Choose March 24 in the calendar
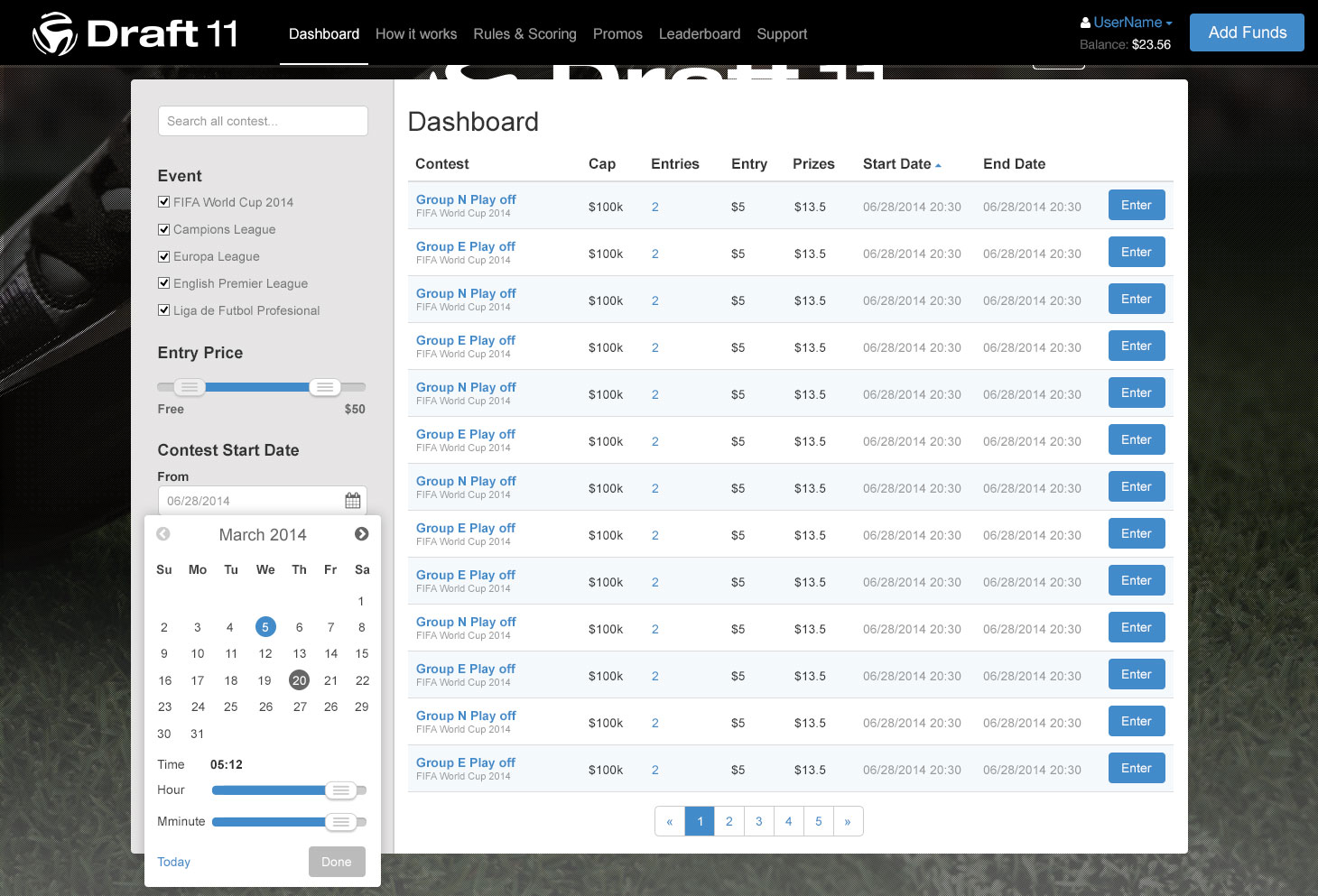This screenshot has width=1318, height=896. (198, 707)
